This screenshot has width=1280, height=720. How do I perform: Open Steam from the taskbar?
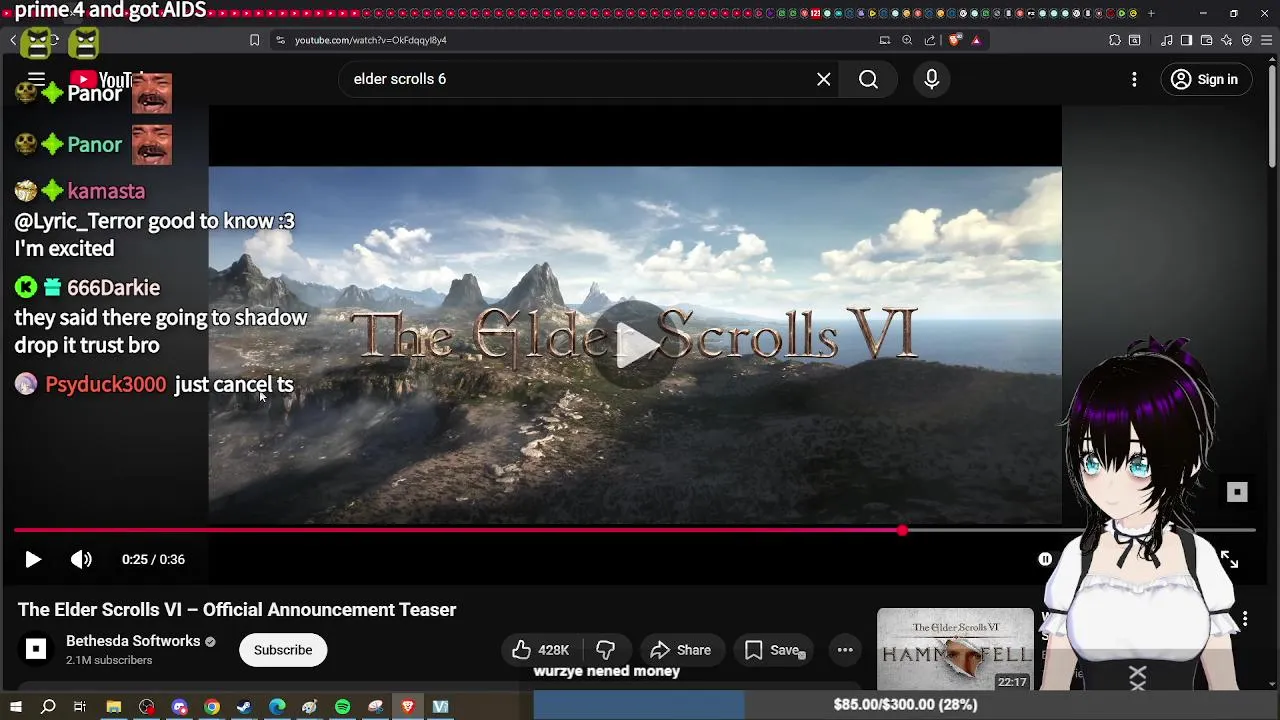pyautogui.click(x=244, y=707)
